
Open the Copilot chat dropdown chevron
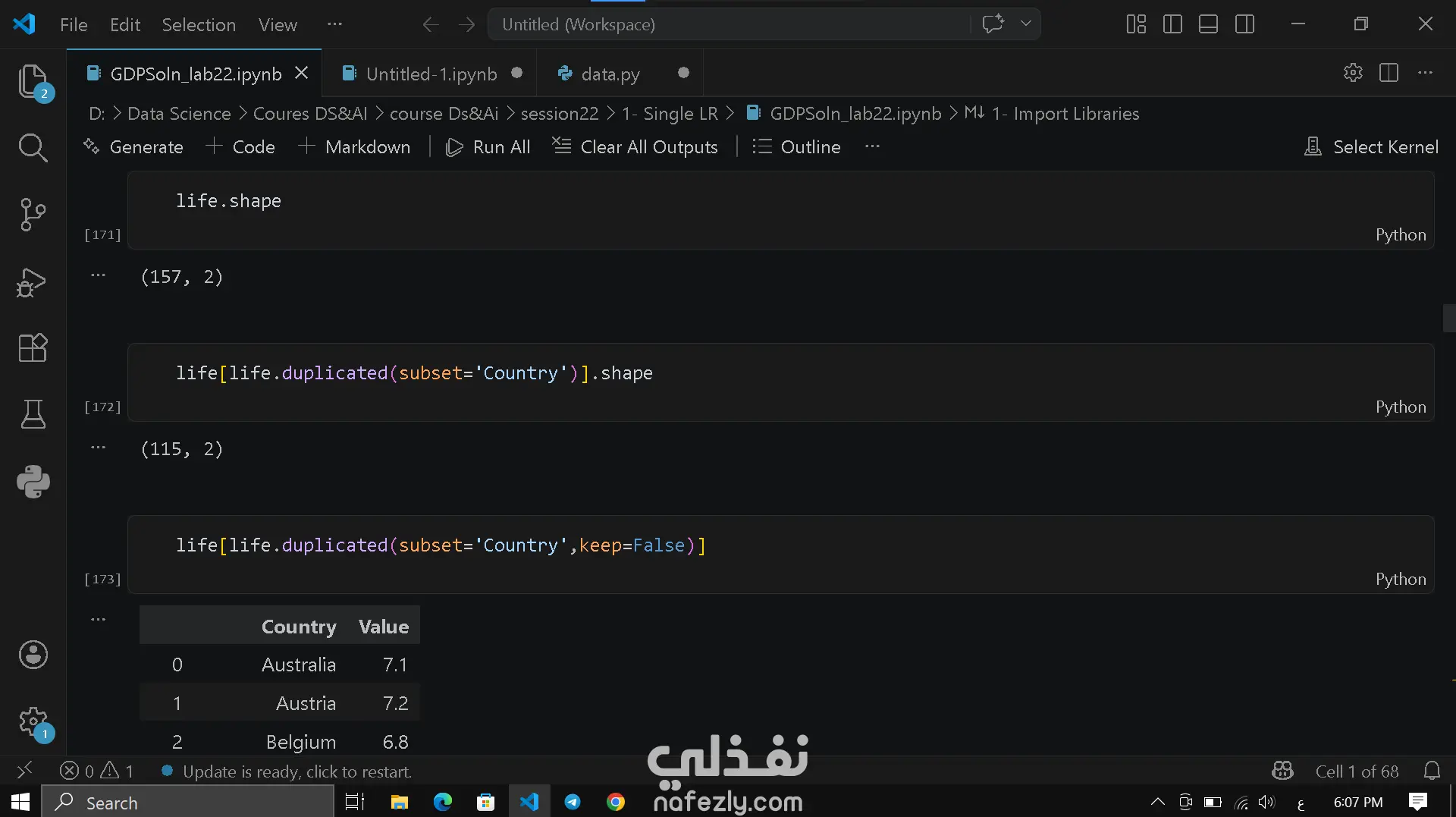pyautogui.click(x=1026, y=24)
